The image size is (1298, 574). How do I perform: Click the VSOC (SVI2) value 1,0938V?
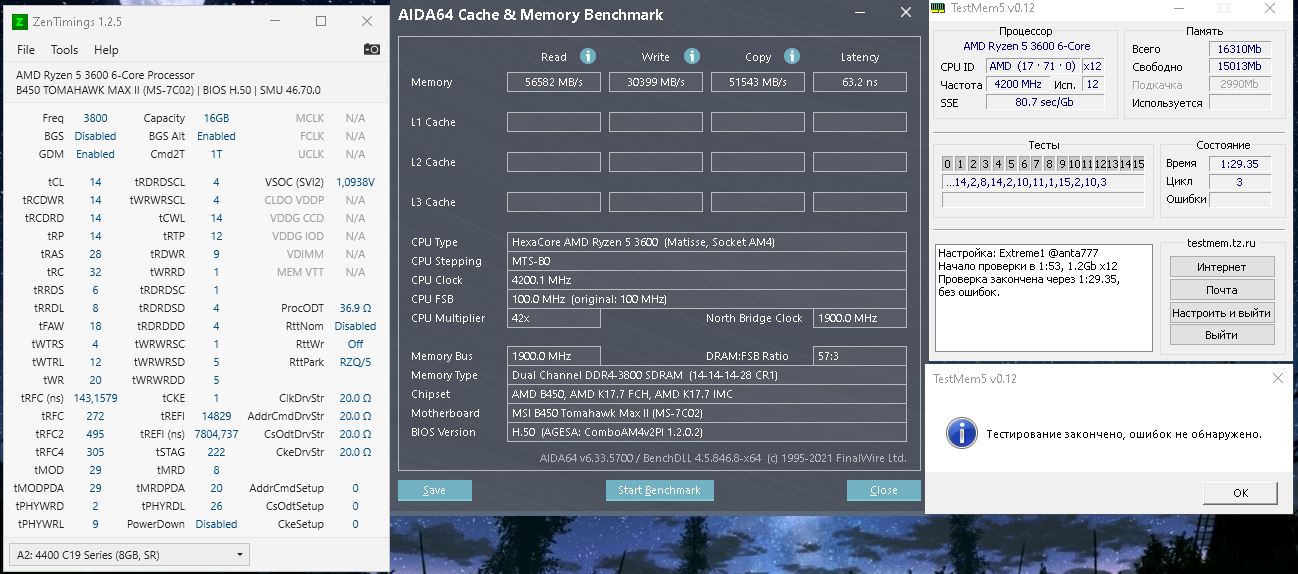pos(355,182)
